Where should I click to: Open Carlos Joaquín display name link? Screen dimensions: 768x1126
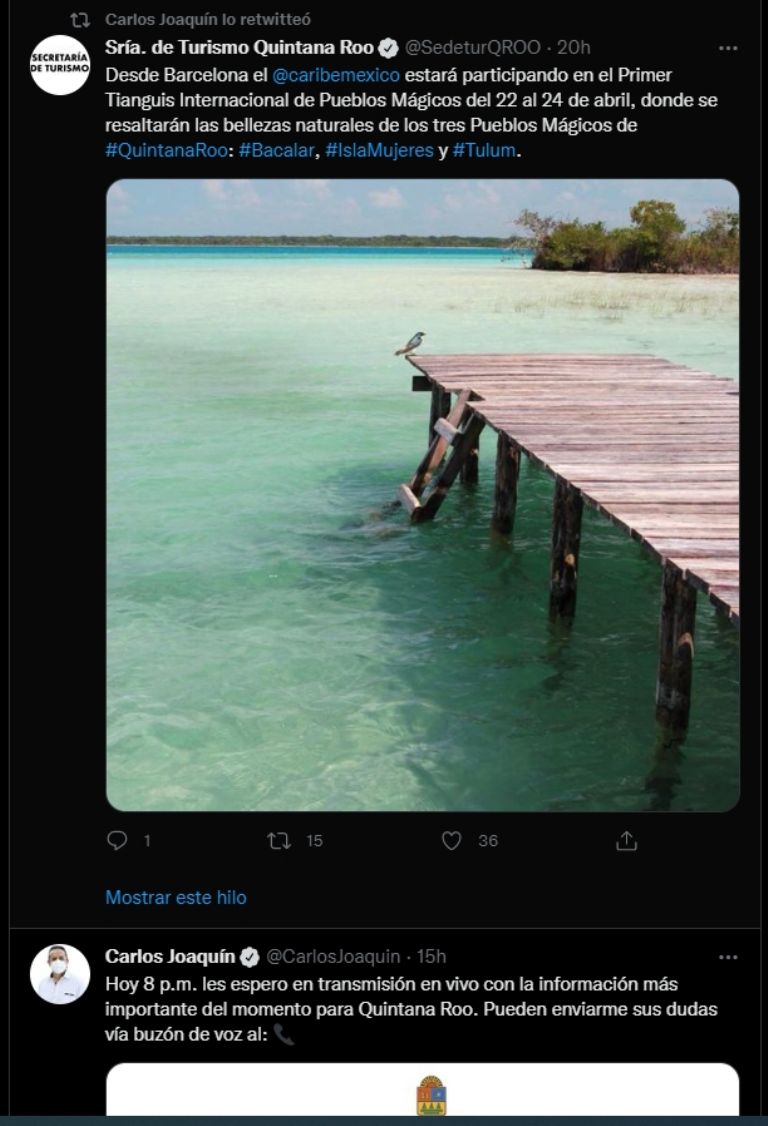(170, 957)
